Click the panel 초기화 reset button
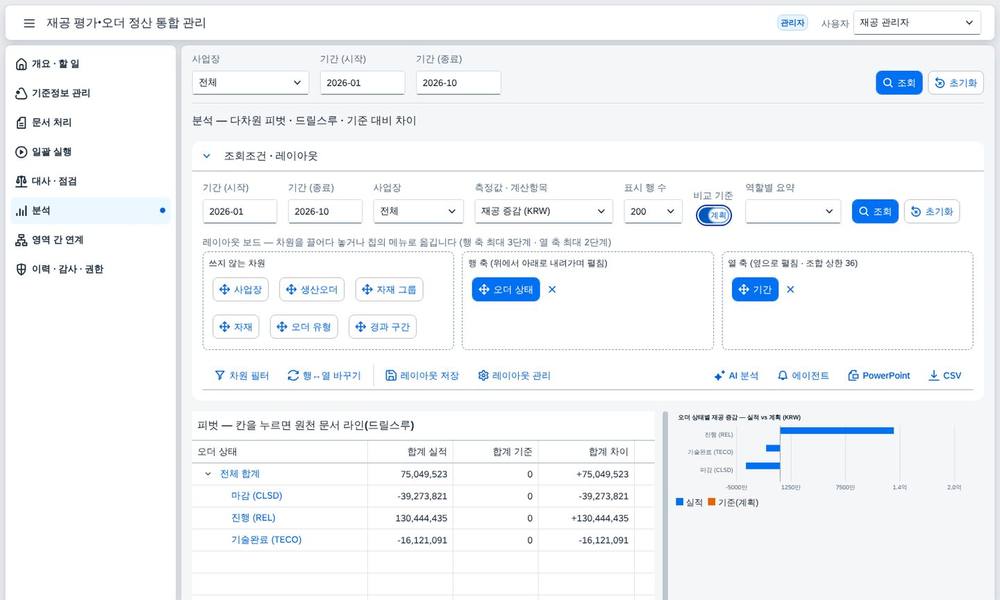This screenshot has height=600, width=1000. [932, 211]
